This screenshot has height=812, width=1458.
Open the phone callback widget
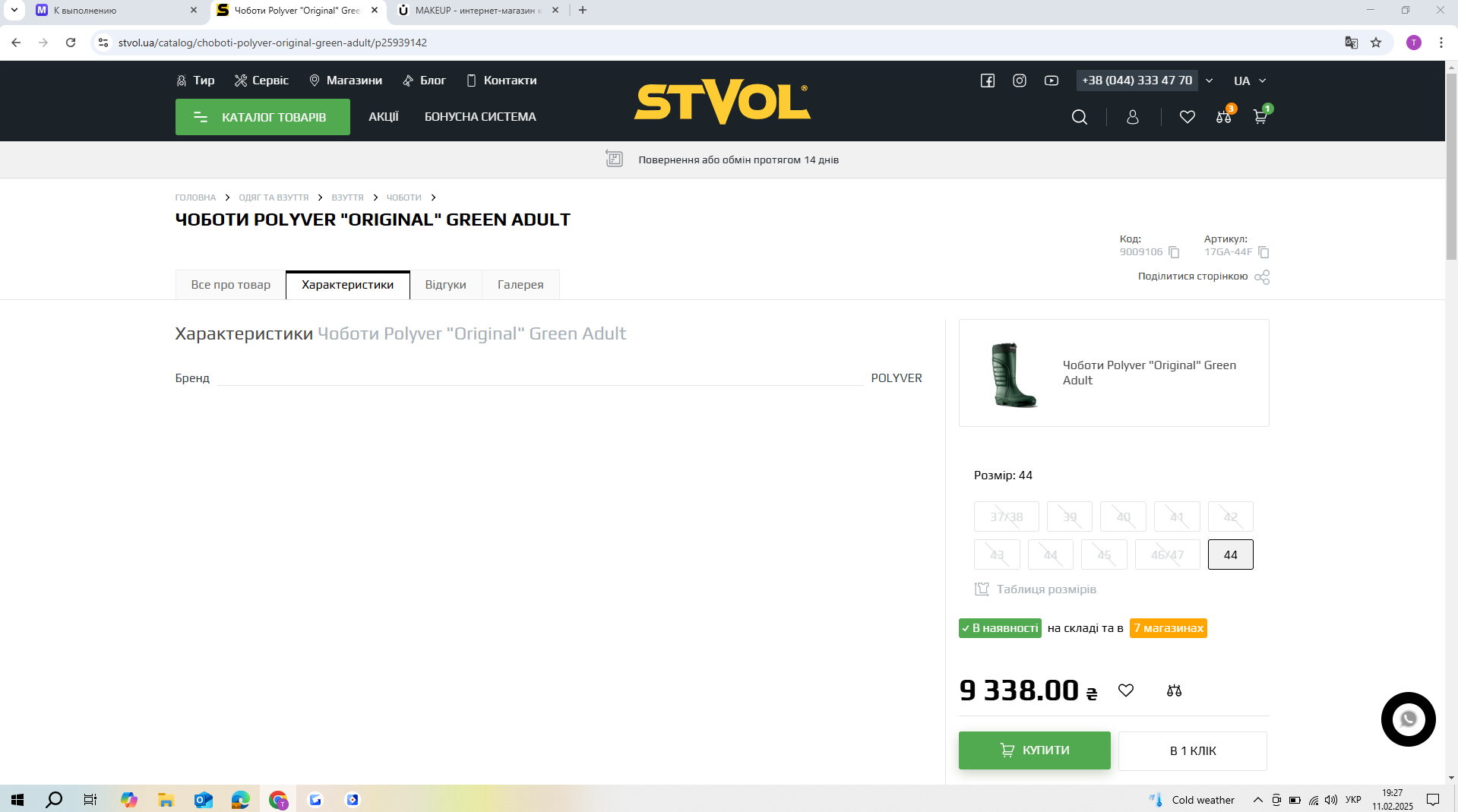point(1409,719)
